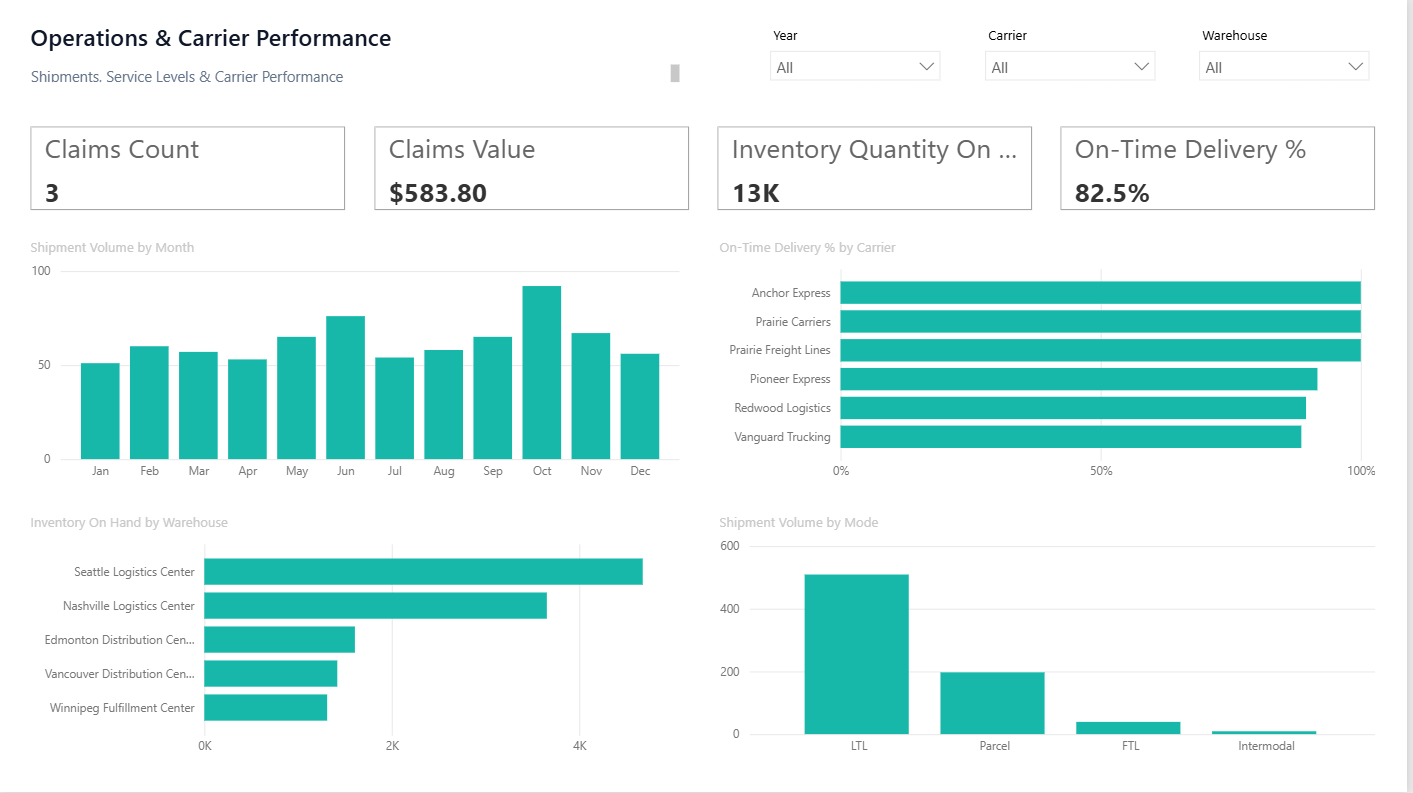Image resolution: width=1413 pixels, height=793 pixels.
Task: Click the Pioneer Express on-time bar
Action: tap(1078, 379)
